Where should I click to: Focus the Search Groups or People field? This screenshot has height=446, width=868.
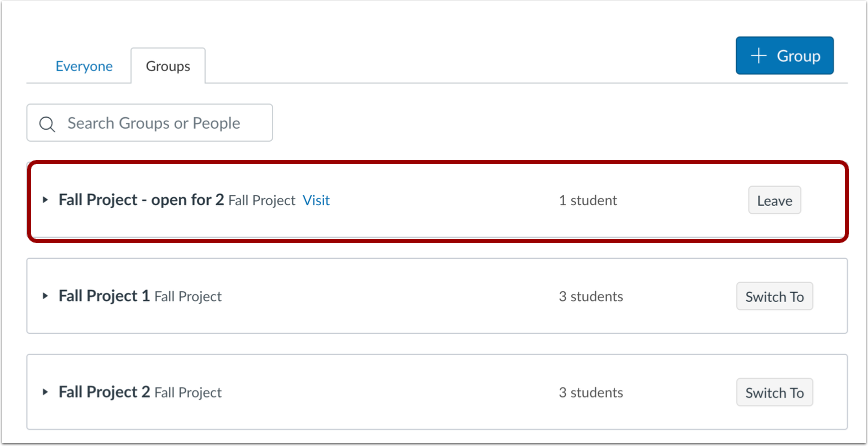[160, 123]
